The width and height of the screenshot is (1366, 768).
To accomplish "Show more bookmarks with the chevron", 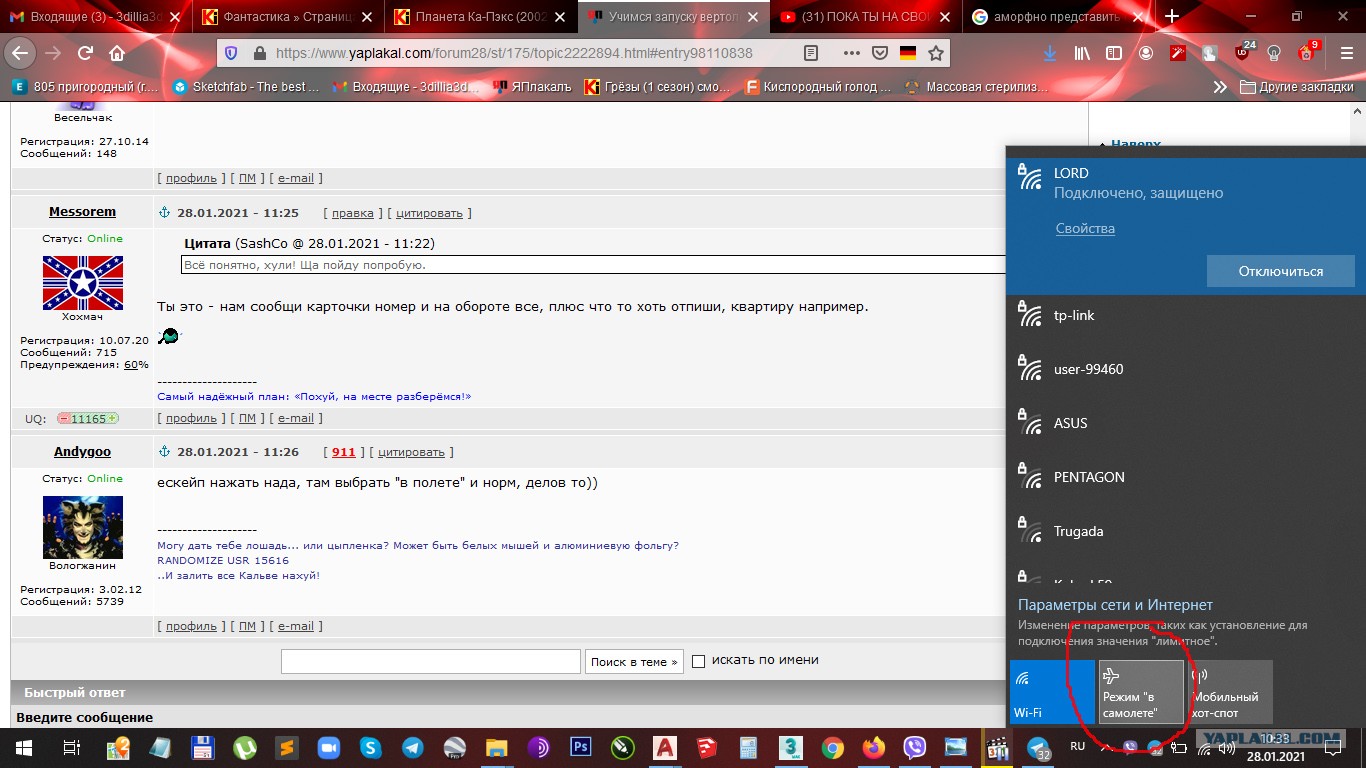I will [x=1220, y=87].
